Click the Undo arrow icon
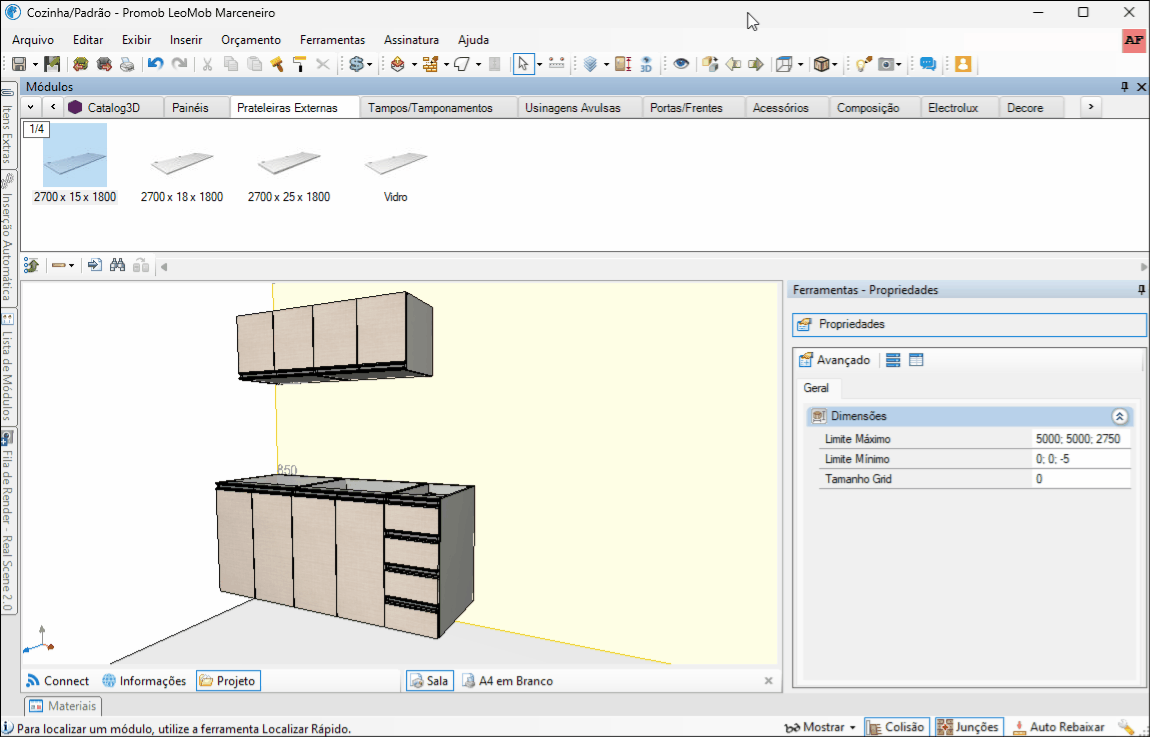The image size is (1150, 737). click(x=155, y=65)
